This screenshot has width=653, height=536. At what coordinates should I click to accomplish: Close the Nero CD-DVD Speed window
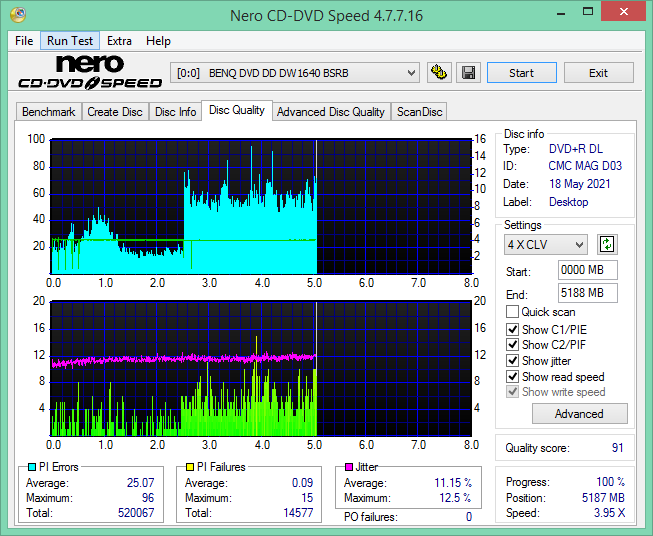[x=624, y=12]
